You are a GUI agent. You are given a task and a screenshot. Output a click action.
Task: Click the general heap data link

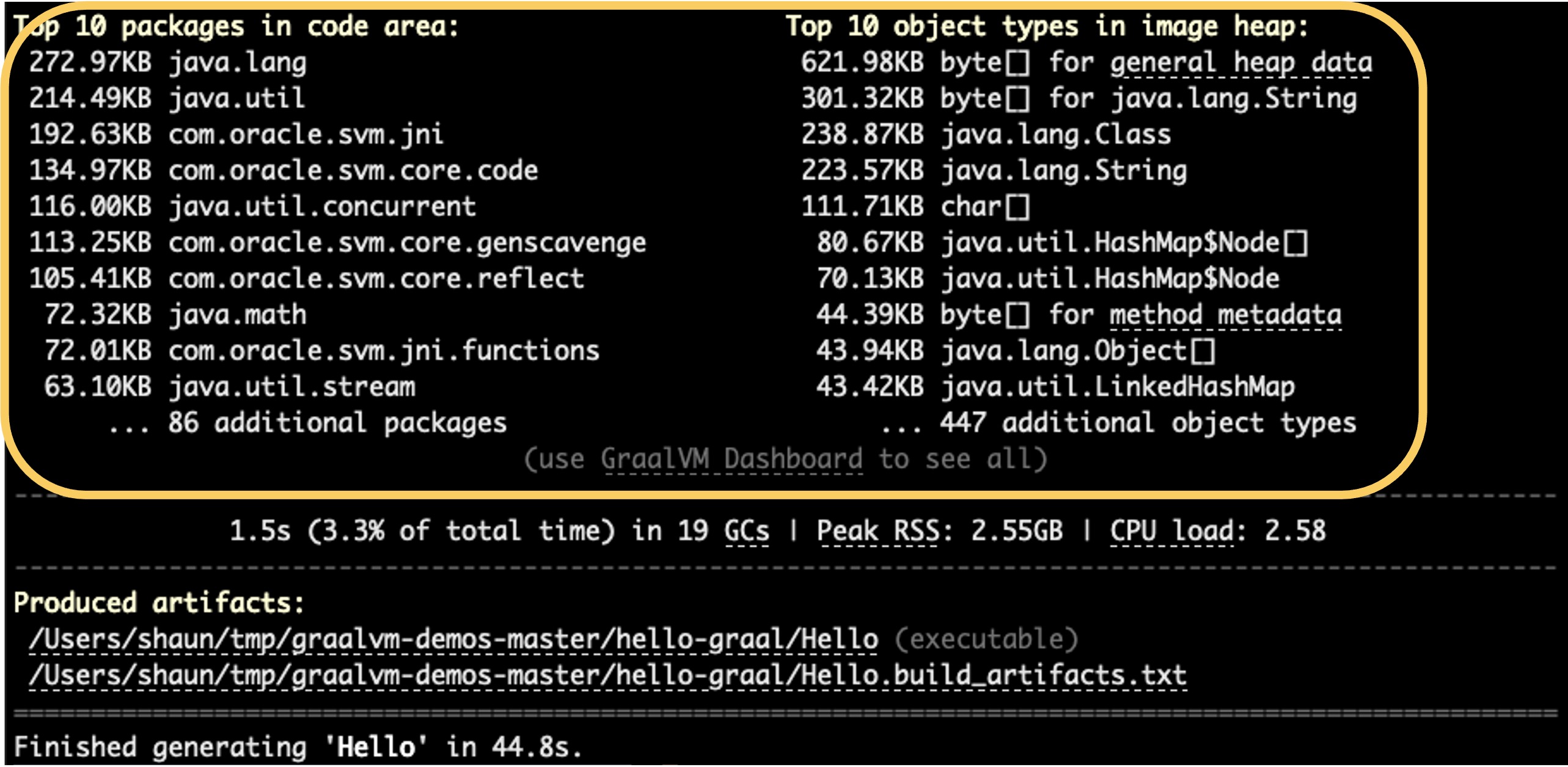tap(1241, 61)
